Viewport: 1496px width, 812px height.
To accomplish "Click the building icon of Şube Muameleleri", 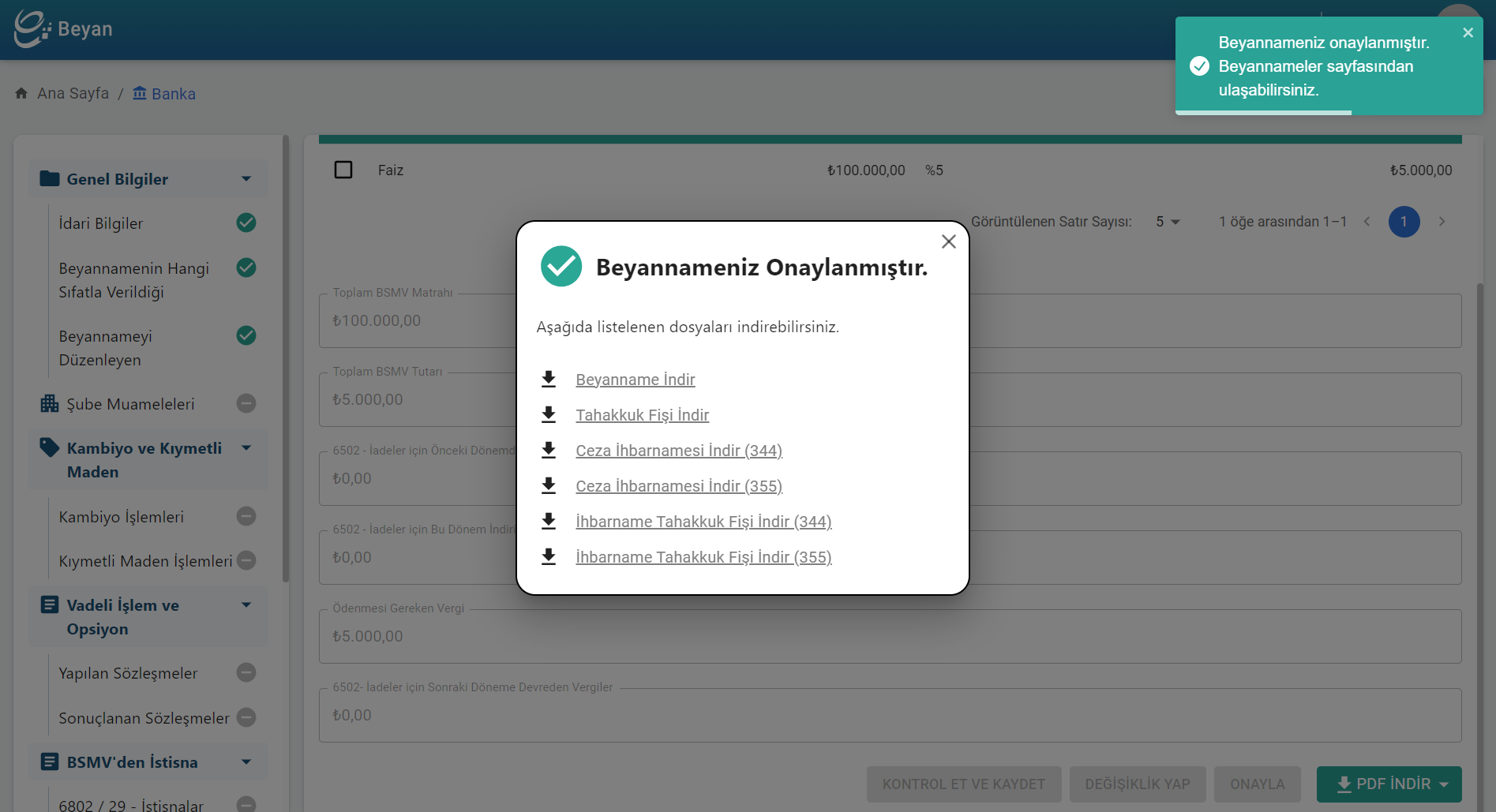I will click(50, 403).
